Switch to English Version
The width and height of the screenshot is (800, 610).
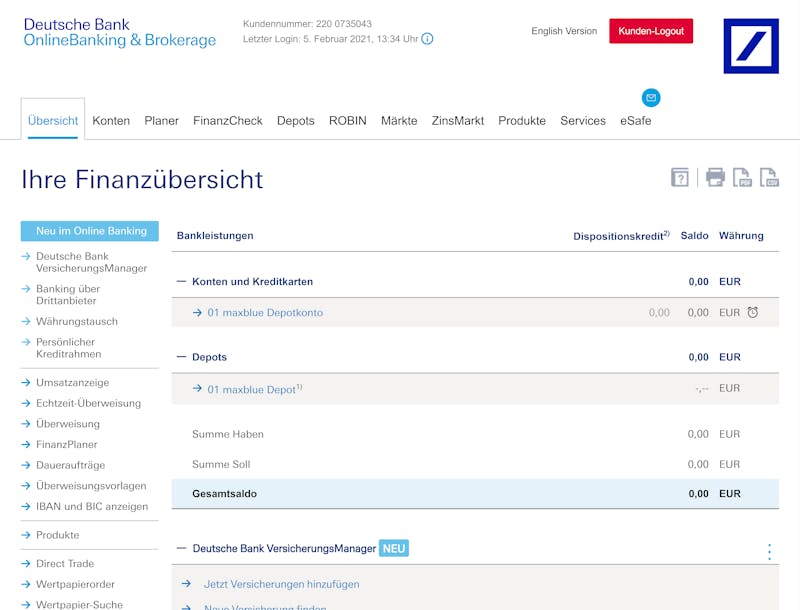tap(564, 31)
